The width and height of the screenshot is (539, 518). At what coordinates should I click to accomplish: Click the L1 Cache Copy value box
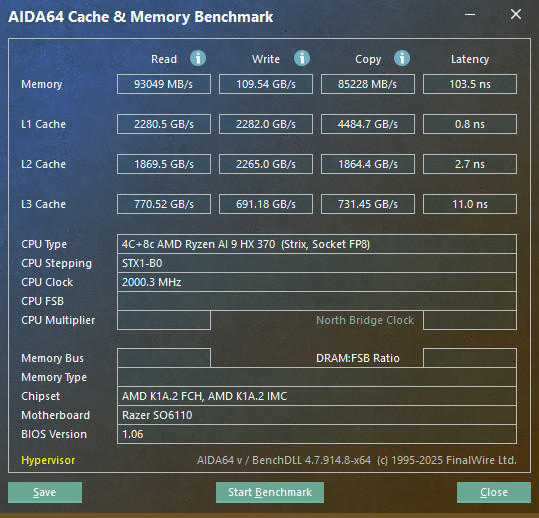tap(368, 124)
